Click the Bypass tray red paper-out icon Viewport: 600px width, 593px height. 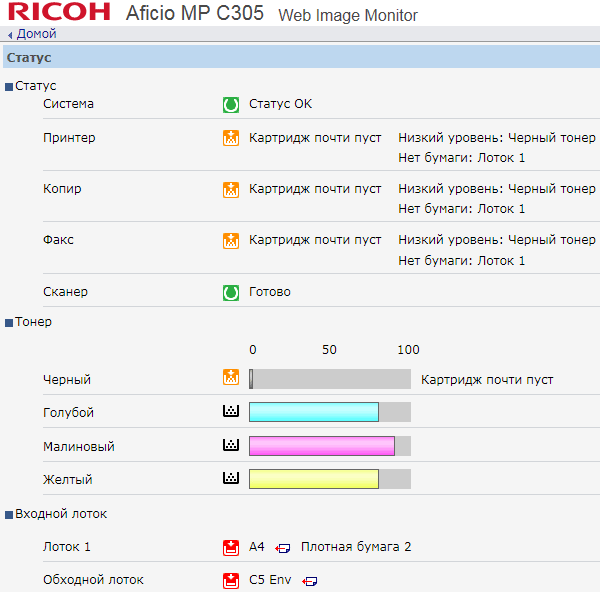click(x=231, y=580)
